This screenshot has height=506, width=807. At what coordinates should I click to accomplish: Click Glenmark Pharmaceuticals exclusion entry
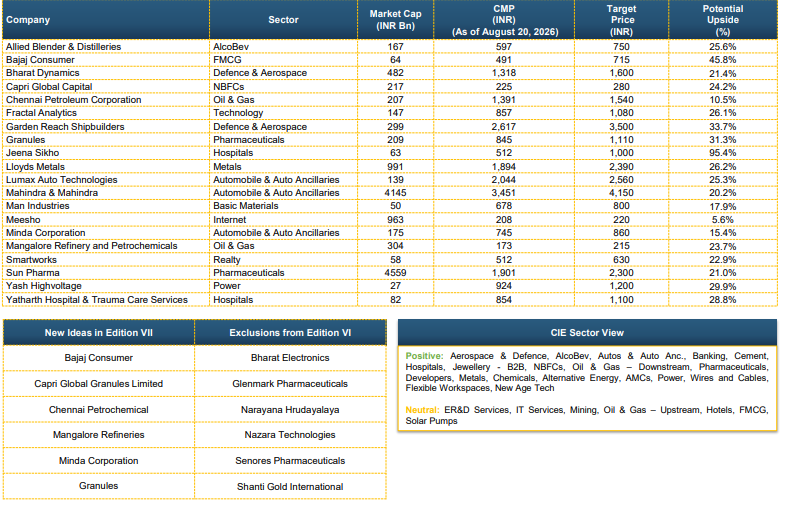[x=290, y=384]
